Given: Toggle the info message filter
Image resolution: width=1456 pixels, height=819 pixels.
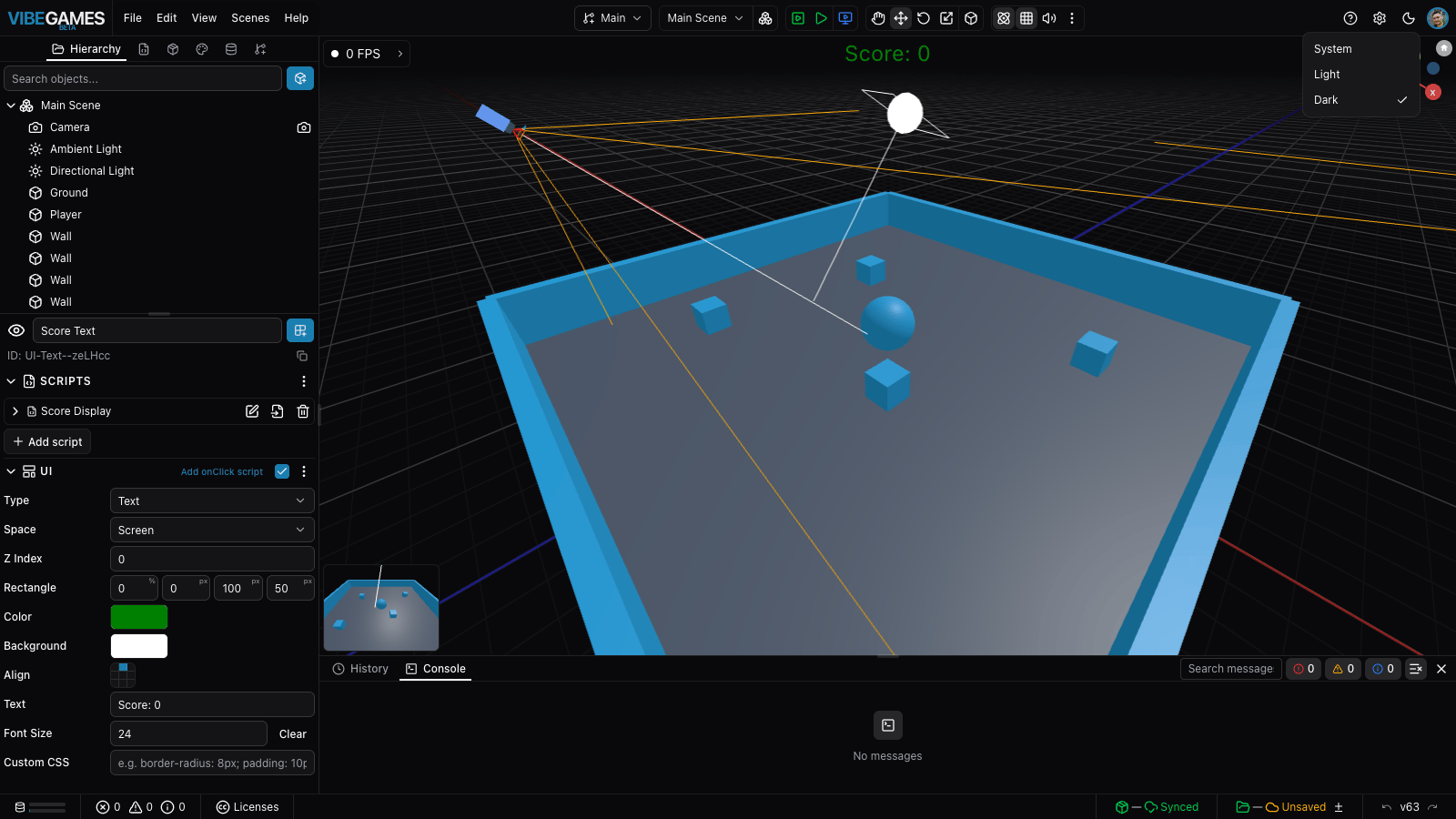Looking at the screenshot, I should point(1383,669).
